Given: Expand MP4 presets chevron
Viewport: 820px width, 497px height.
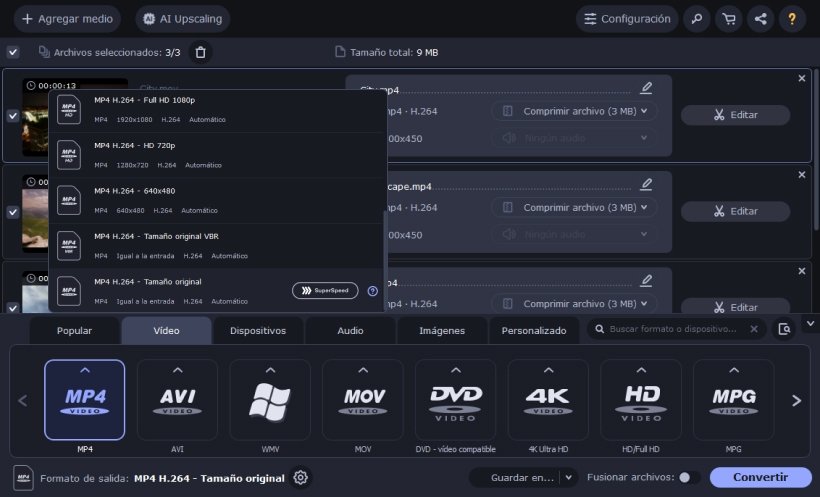Looking at the screenshot, I should [x=85, y=370].
